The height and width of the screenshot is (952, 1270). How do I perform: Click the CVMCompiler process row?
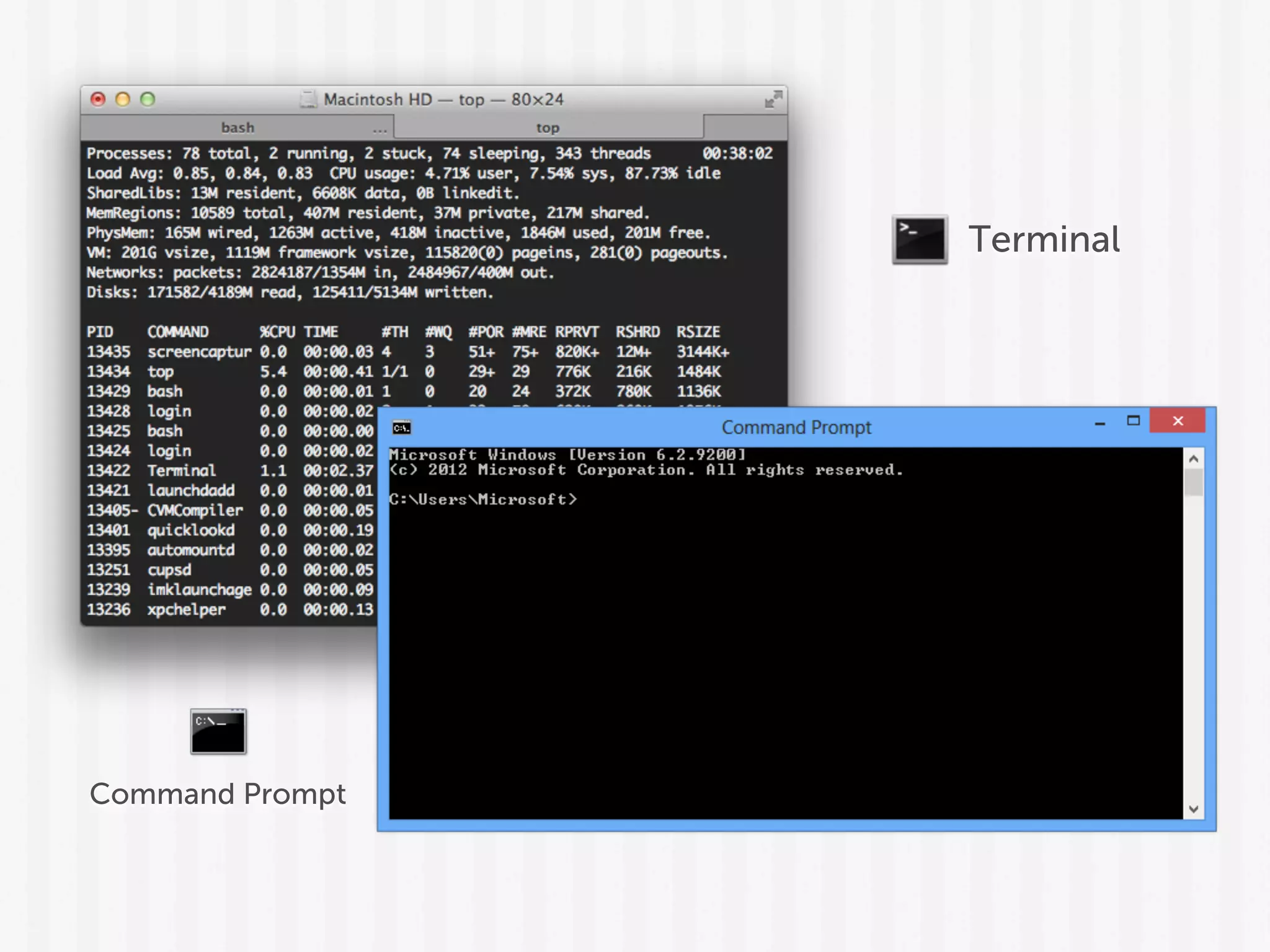[x=230, y=511]
